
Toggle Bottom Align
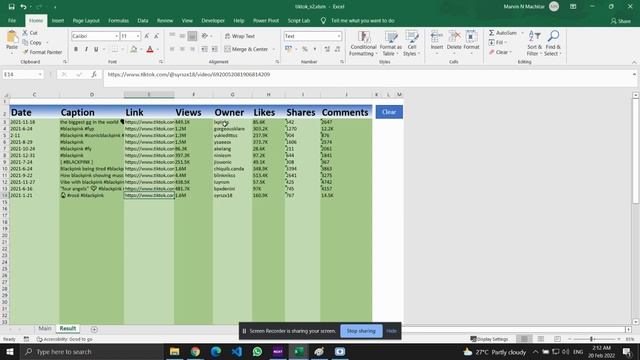(x=192, y=36)
